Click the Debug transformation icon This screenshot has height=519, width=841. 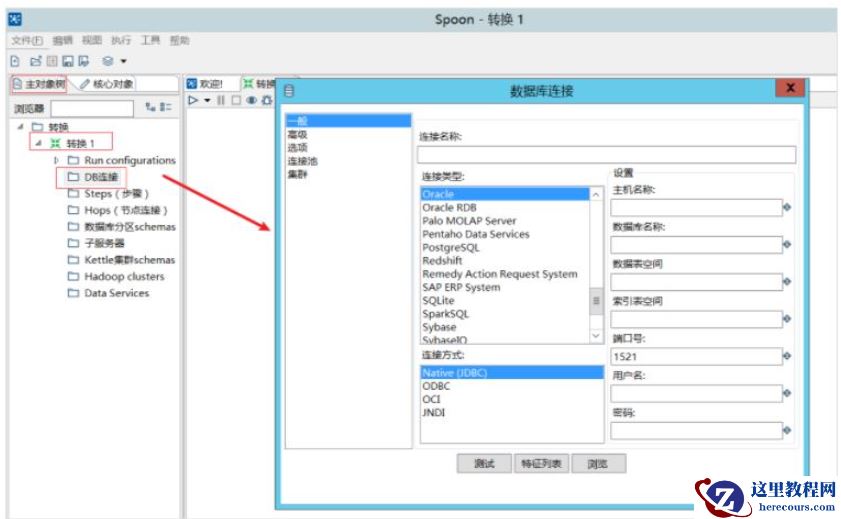click(x=267, y=100)
